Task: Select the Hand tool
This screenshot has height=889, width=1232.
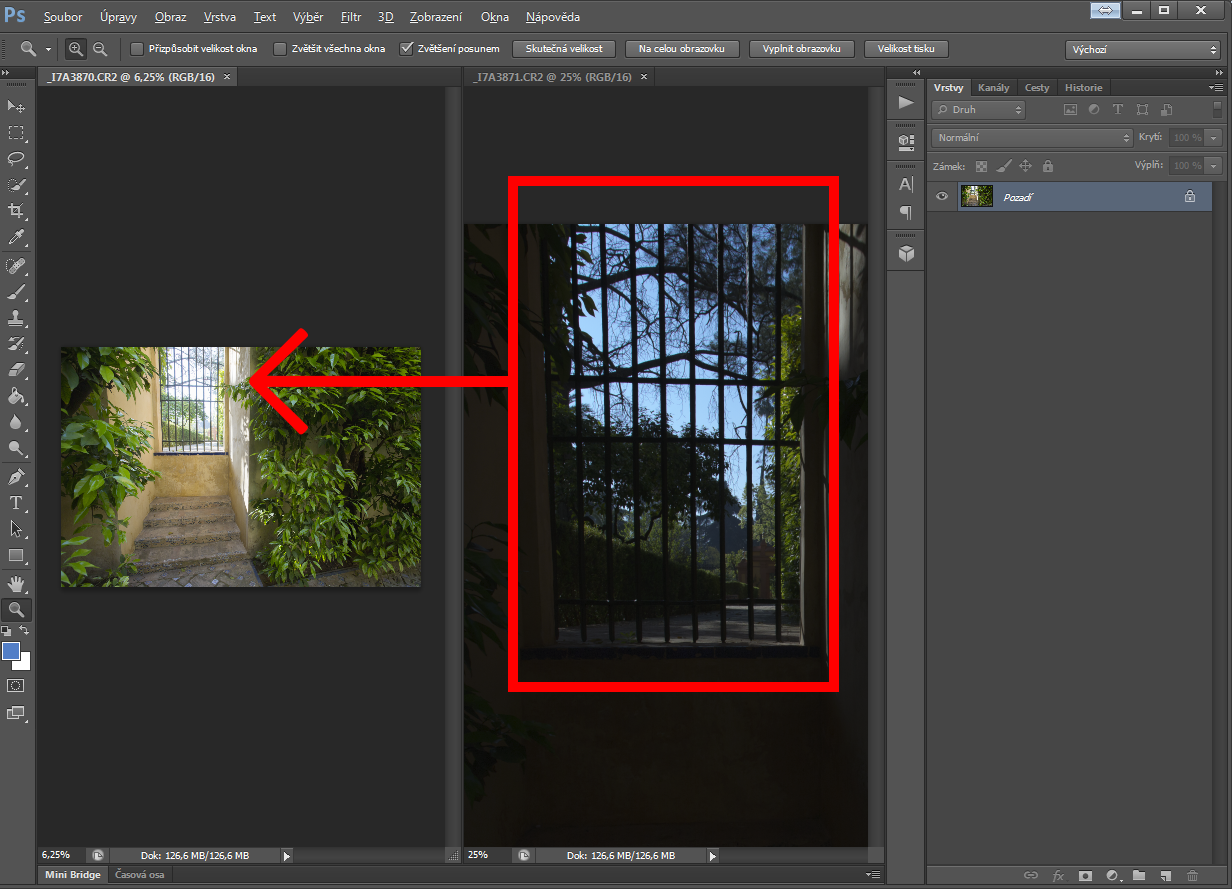Action: pyautogui.click(x=16, y=583)
